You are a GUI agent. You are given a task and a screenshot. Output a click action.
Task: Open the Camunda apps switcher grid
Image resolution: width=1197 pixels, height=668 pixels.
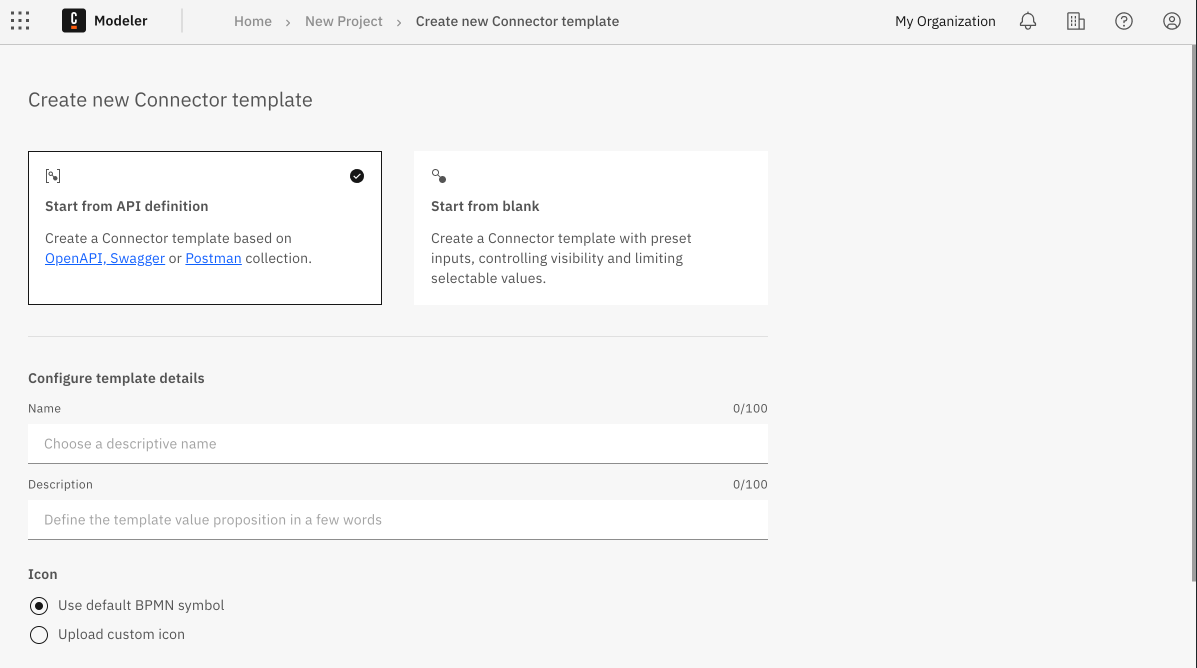(x=20, y=20)
